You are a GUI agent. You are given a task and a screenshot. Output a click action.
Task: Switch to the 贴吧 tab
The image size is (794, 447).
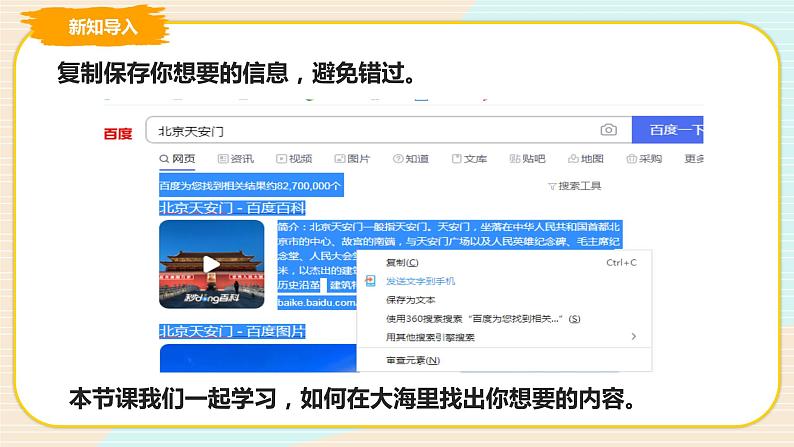click(x=526, y=158)
